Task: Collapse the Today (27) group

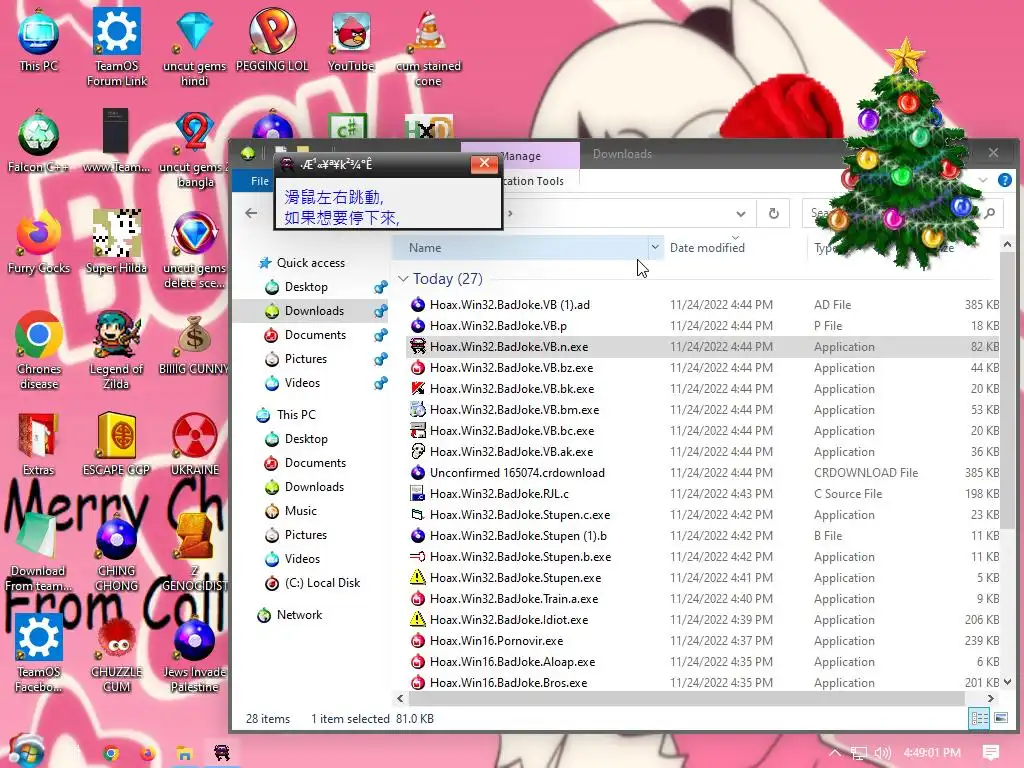Action: pyautogui.click(x=403, y=279)
